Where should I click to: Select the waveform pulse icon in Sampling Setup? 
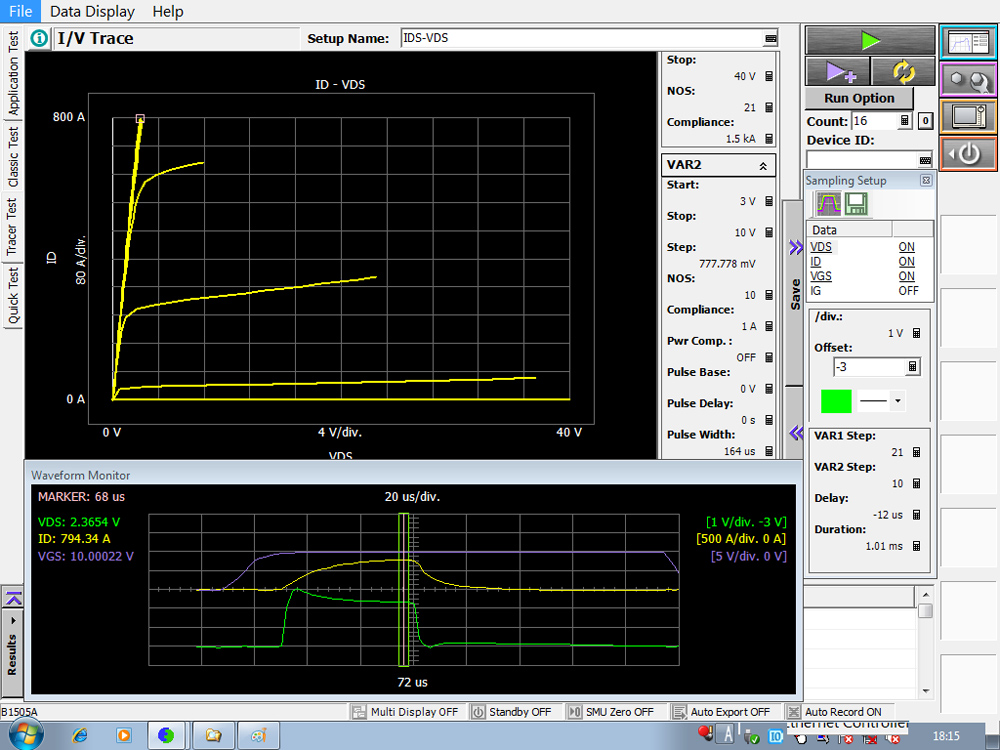point(829,204)
